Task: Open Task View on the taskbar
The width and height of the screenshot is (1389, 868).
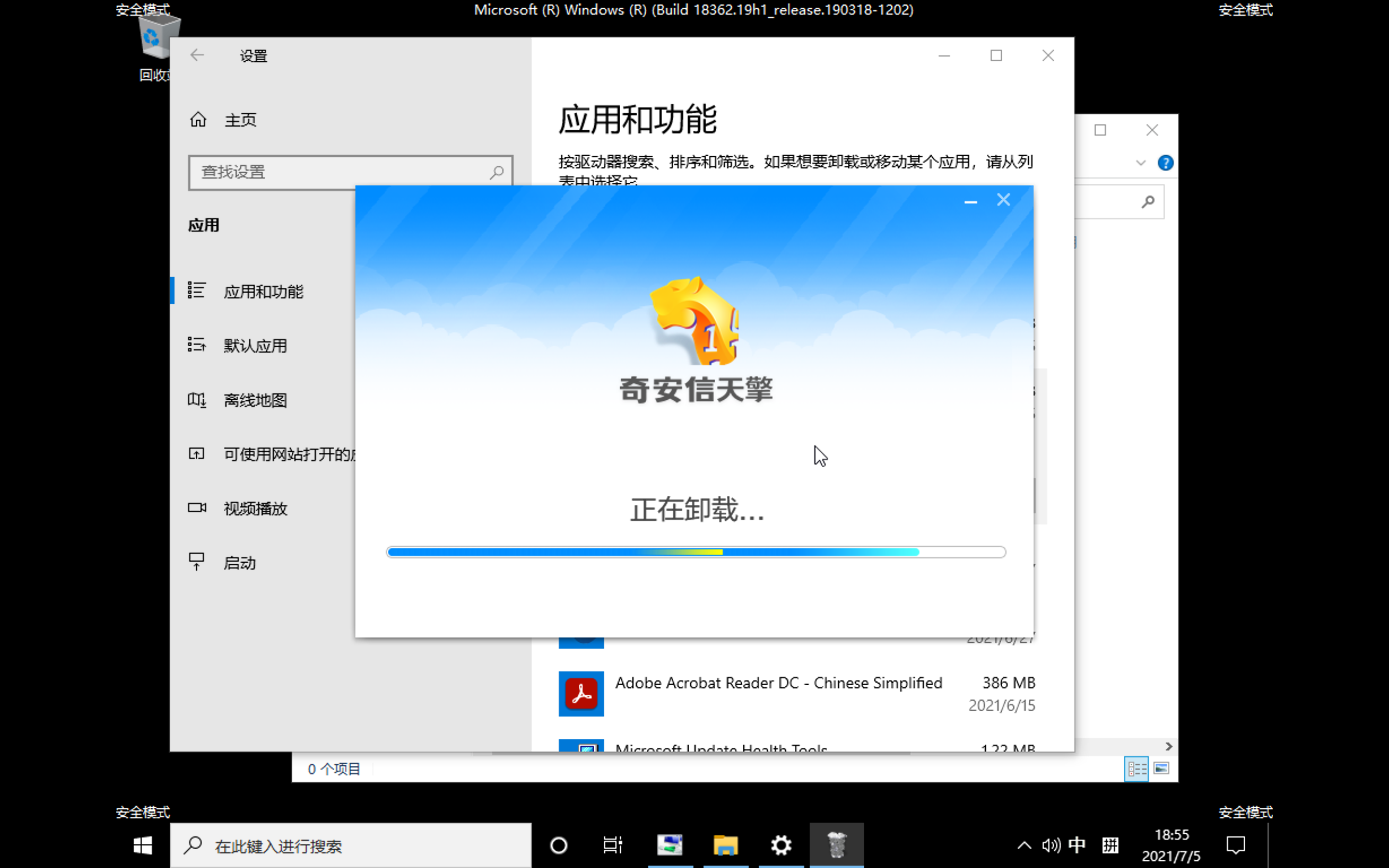Action: (x=613, y=846)
